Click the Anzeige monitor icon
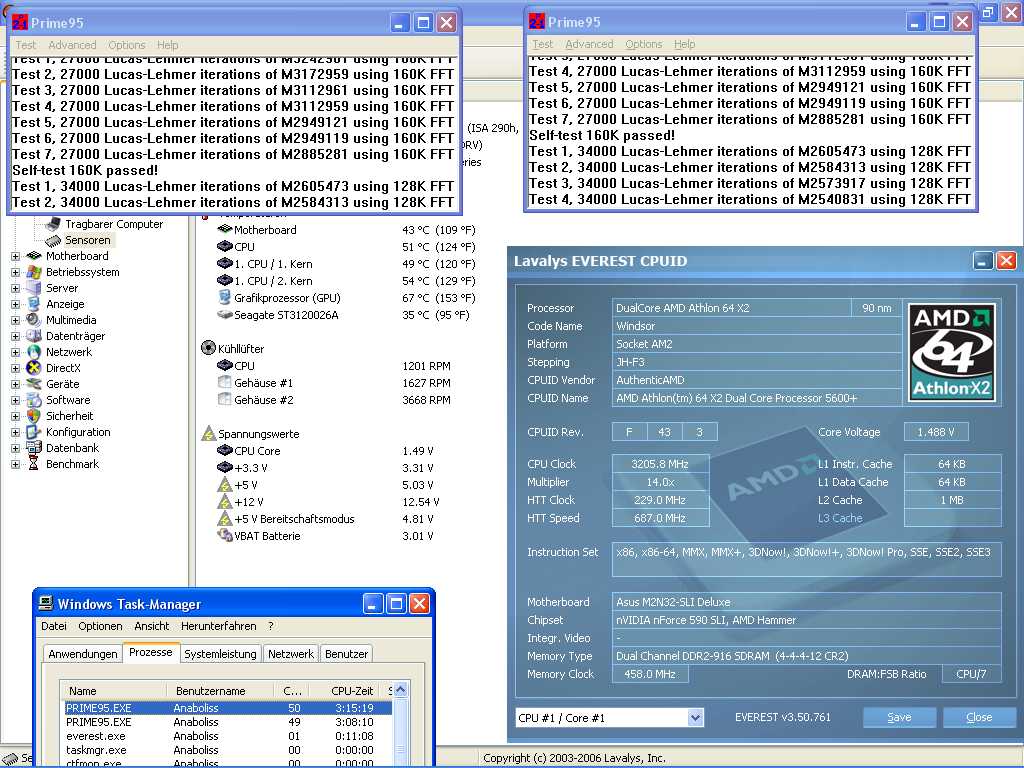 point(33,304)
